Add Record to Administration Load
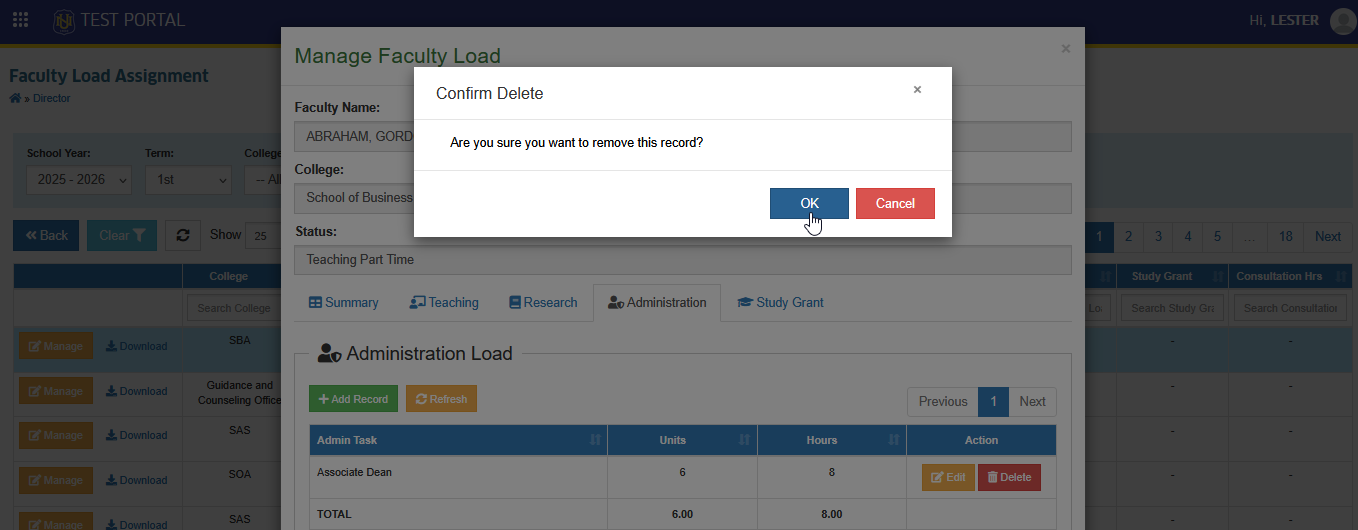 click(x=353, y=399)
